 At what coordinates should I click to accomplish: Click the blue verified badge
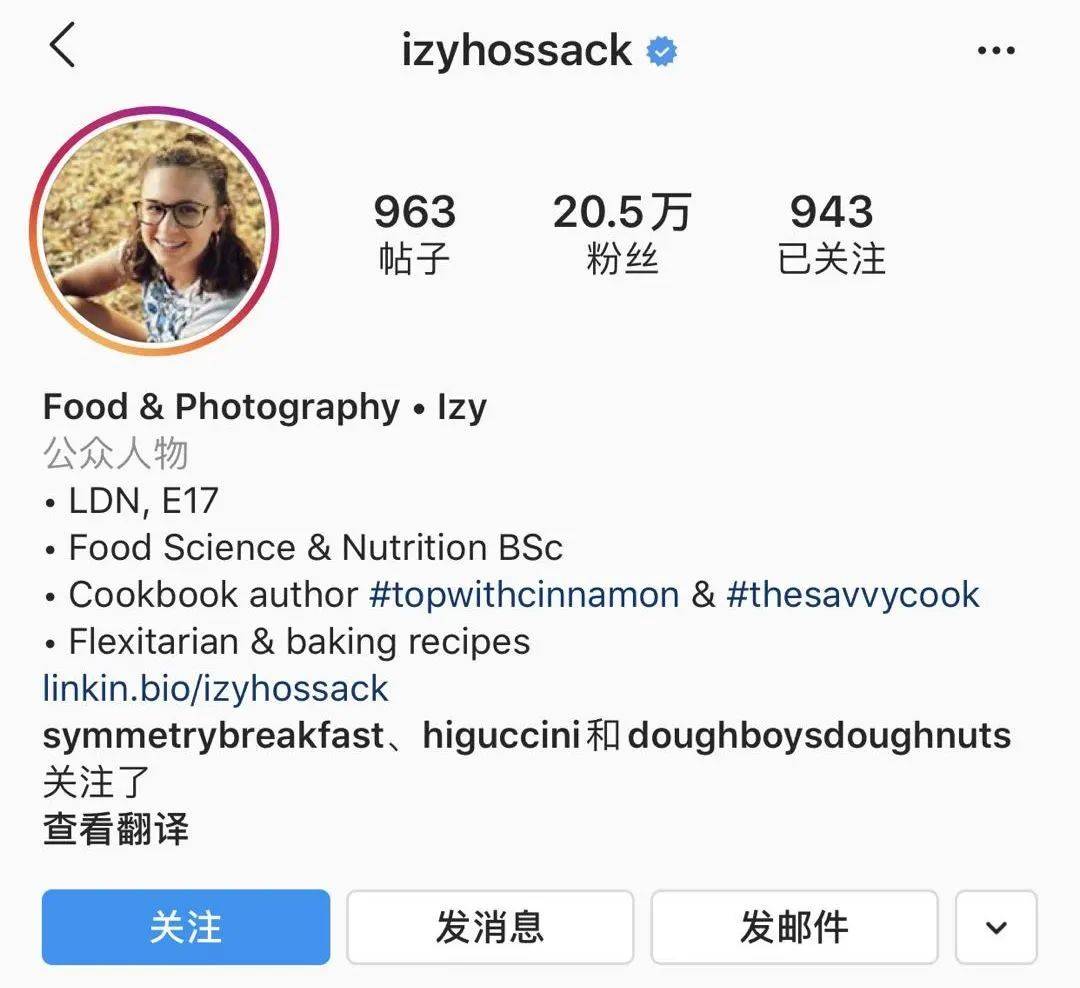[662, 51]
